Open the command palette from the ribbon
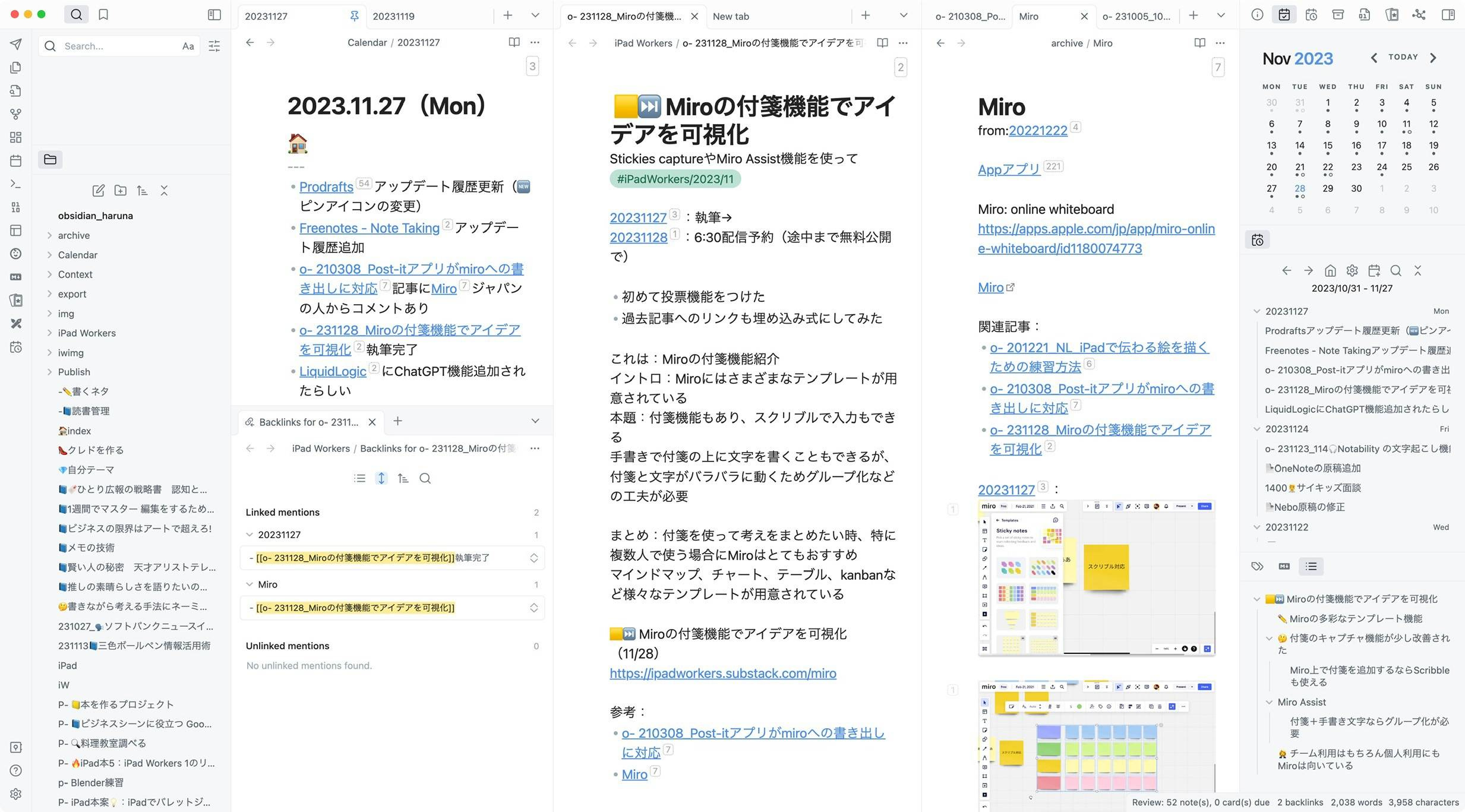The image size is (1465, 812). click(16, 184)
